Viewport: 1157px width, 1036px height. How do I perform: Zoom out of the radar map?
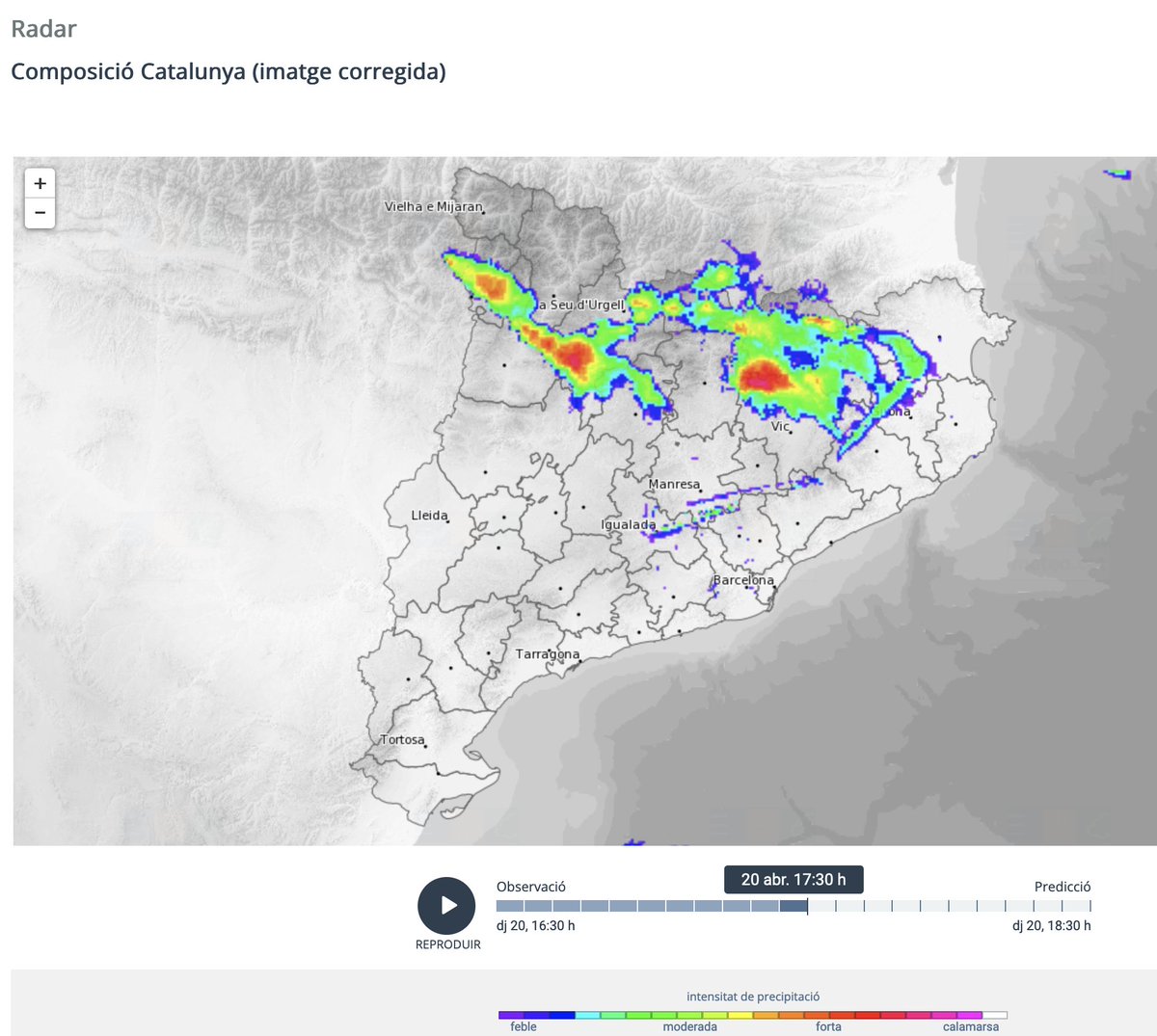point(40,213)
